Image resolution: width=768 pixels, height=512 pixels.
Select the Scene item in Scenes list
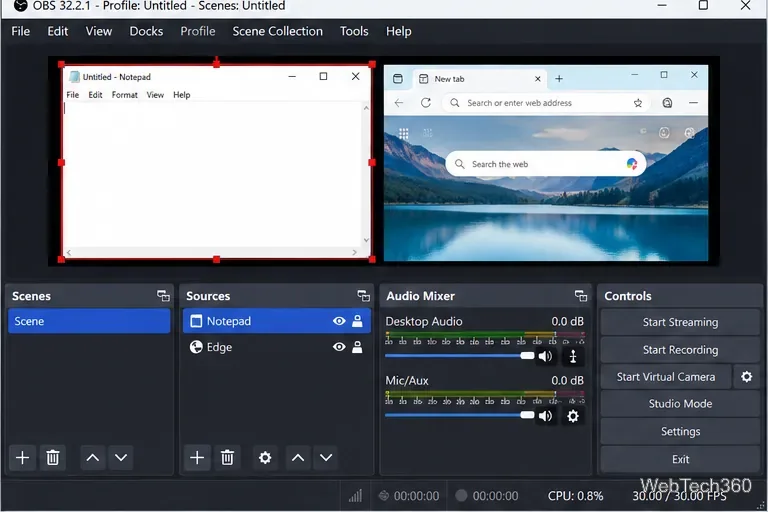[x=89, y=321]
